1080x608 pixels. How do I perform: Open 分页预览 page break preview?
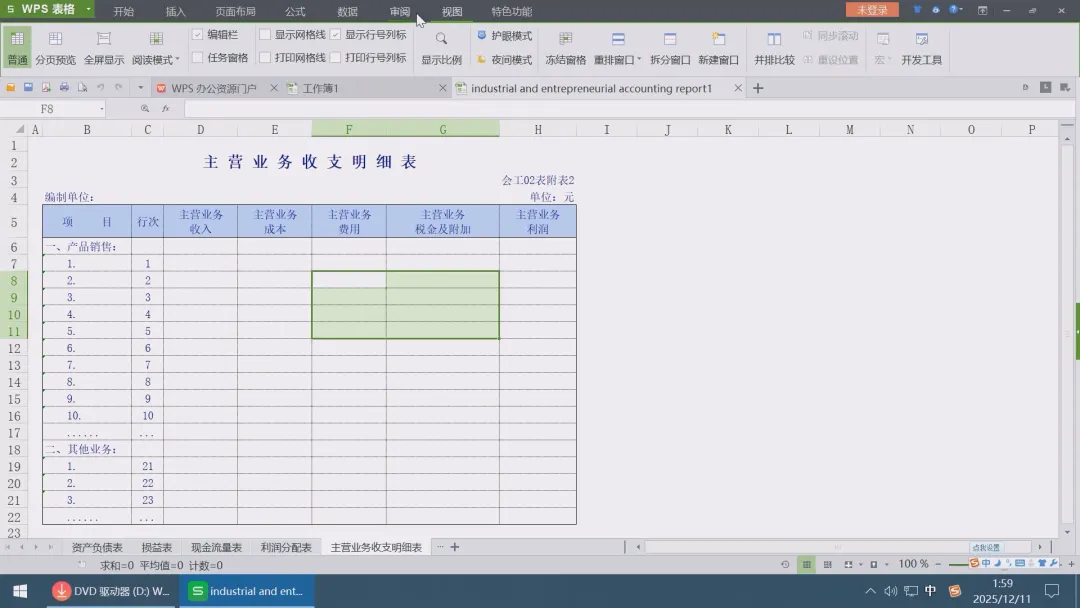pyautogui.click(x=55, y=47)
